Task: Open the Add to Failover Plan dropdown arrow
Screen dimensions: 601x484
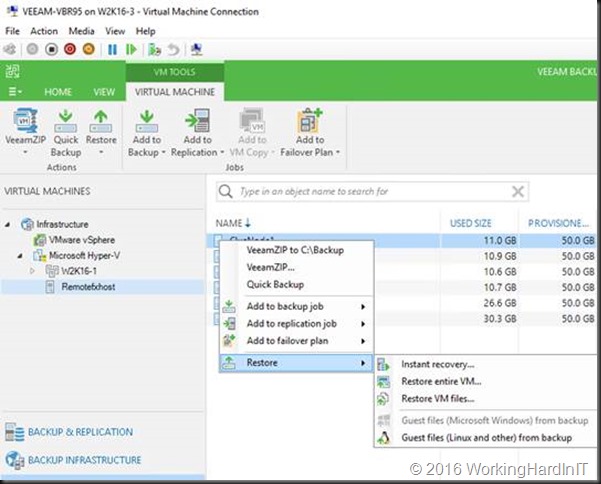Action: tap(338, 152)
